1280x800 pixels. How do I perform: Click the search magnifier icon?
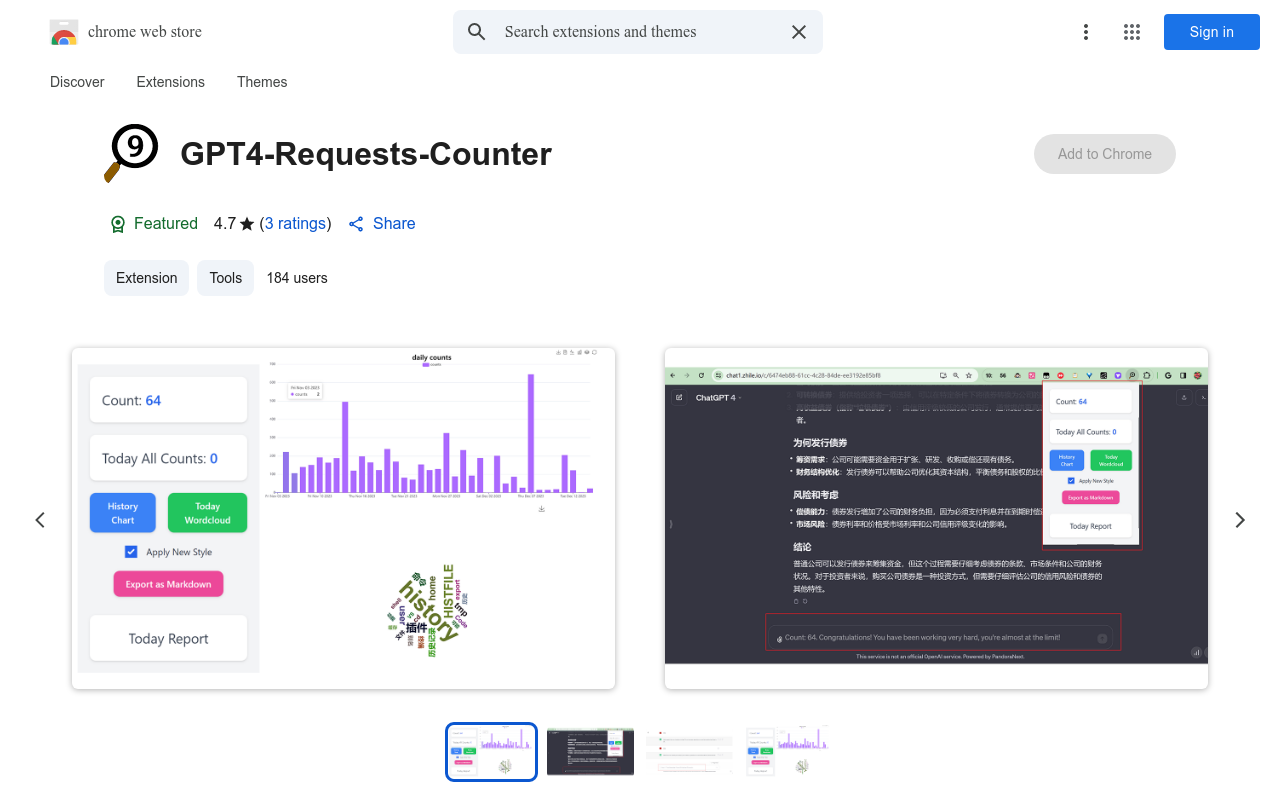(x=477, y=32)
